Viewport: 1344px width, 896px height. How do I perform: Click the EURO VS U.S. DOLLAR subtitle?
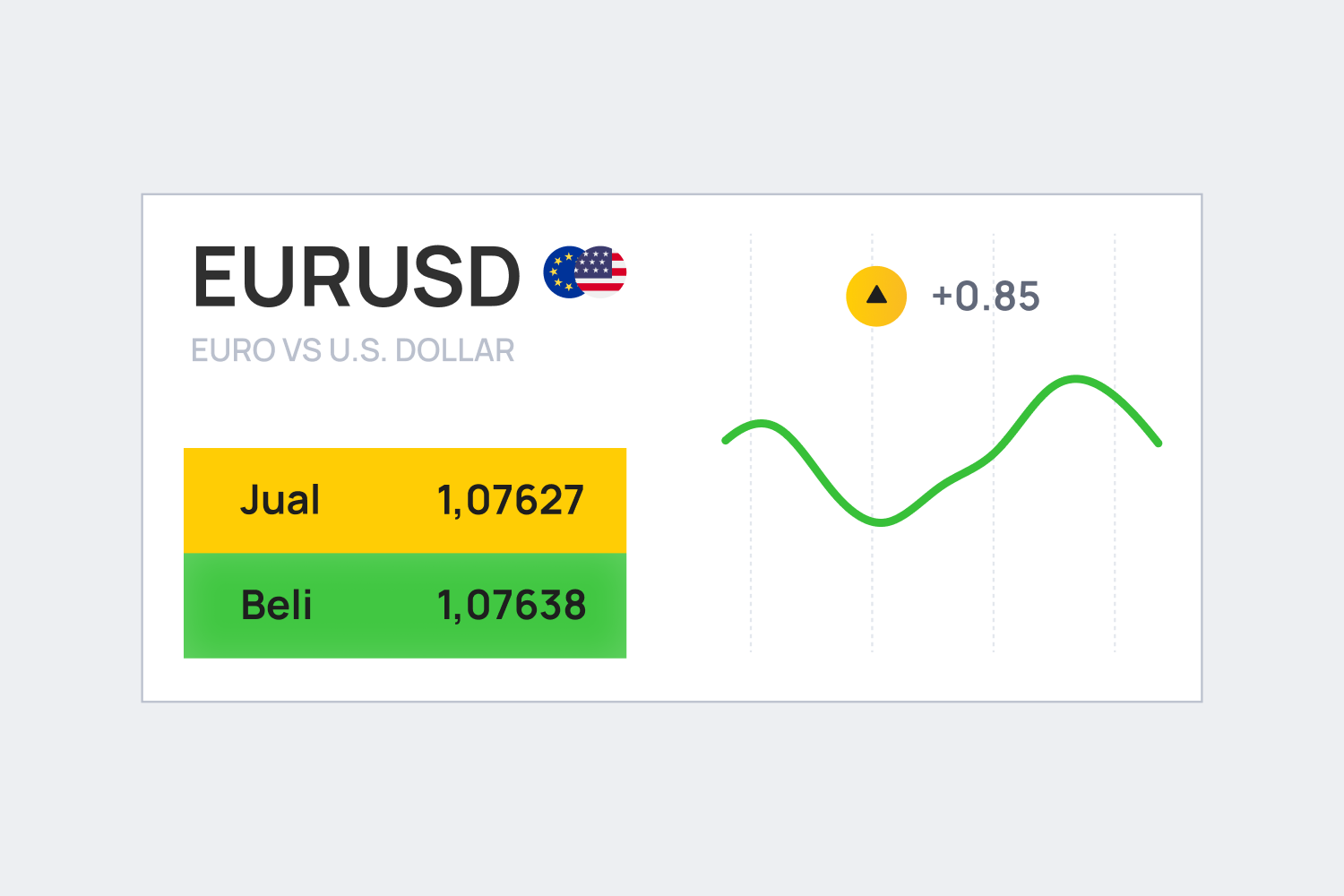pyautogui.click(x=353, y=350)
